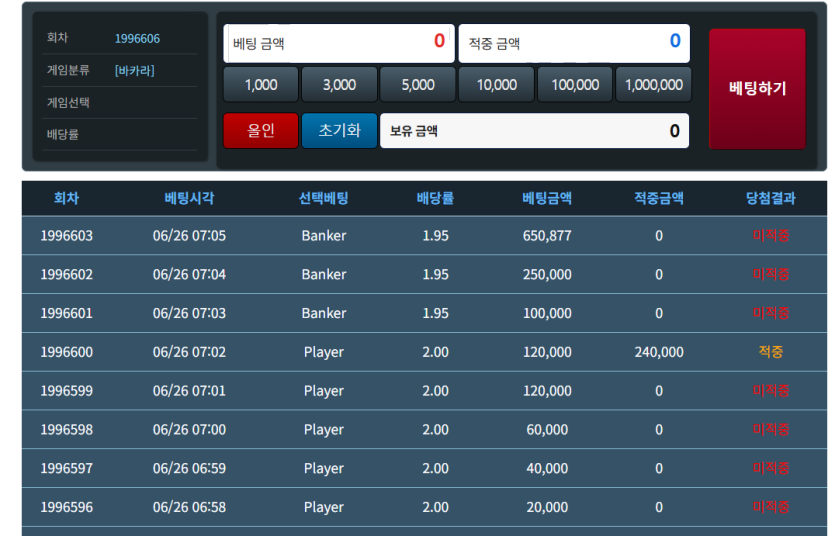
Task: Select the 5,000 chip button
Action: 418,84
